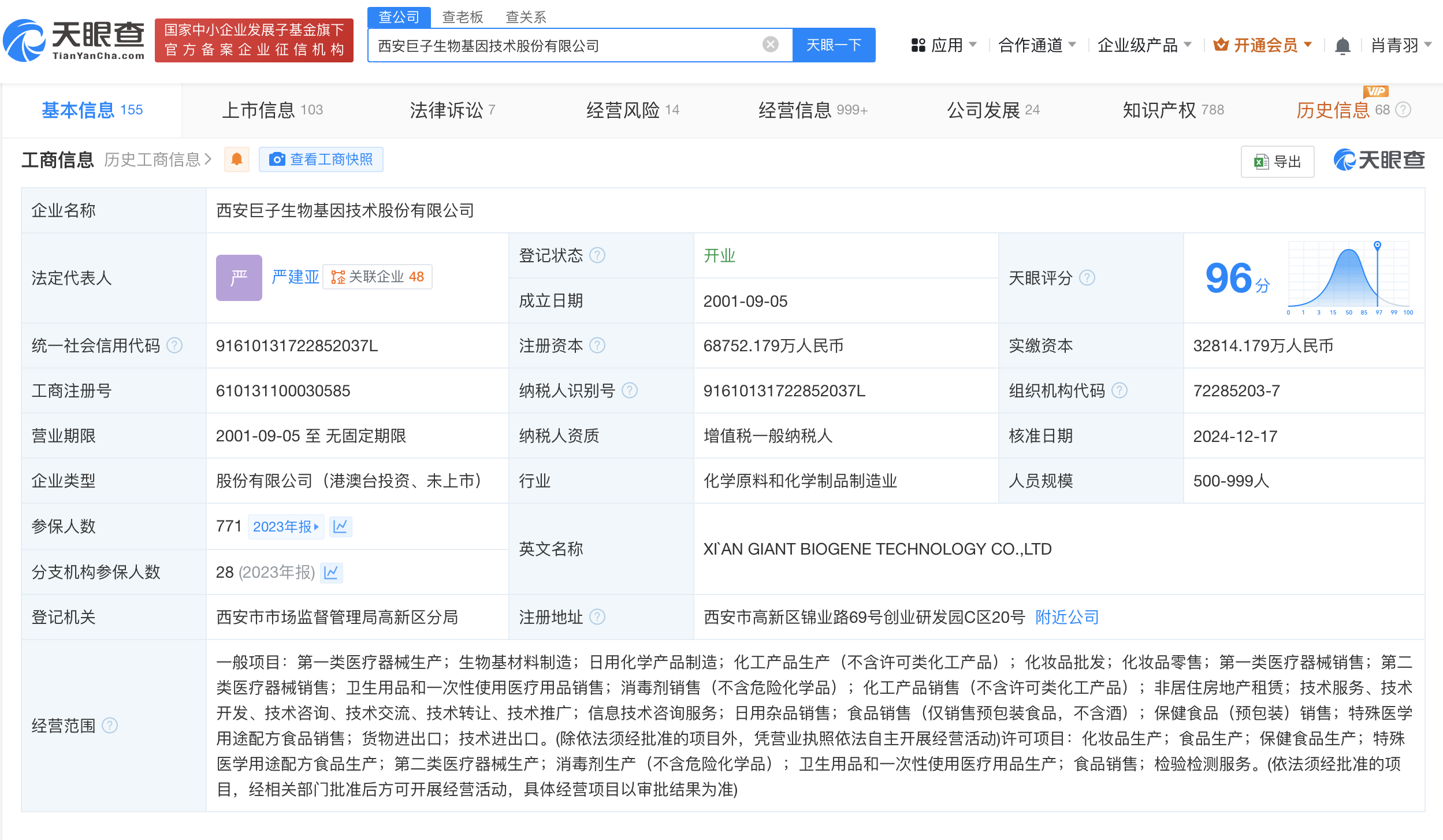Click the score distribution chart for 天眼评分
This screenshot has height=840, width=1443.
tap(1349, 278)
